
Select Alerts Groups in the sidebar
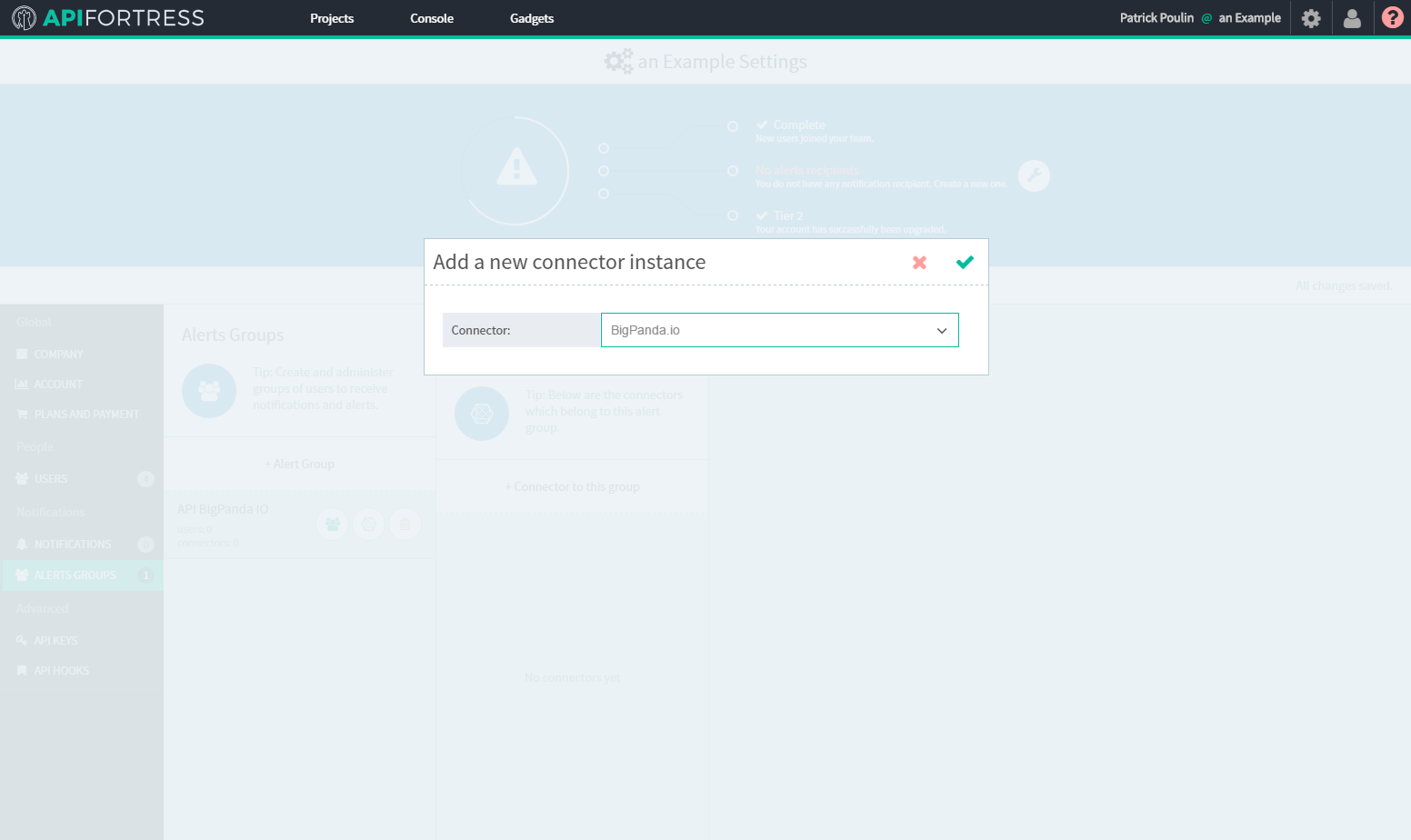(x=75, y=575)
